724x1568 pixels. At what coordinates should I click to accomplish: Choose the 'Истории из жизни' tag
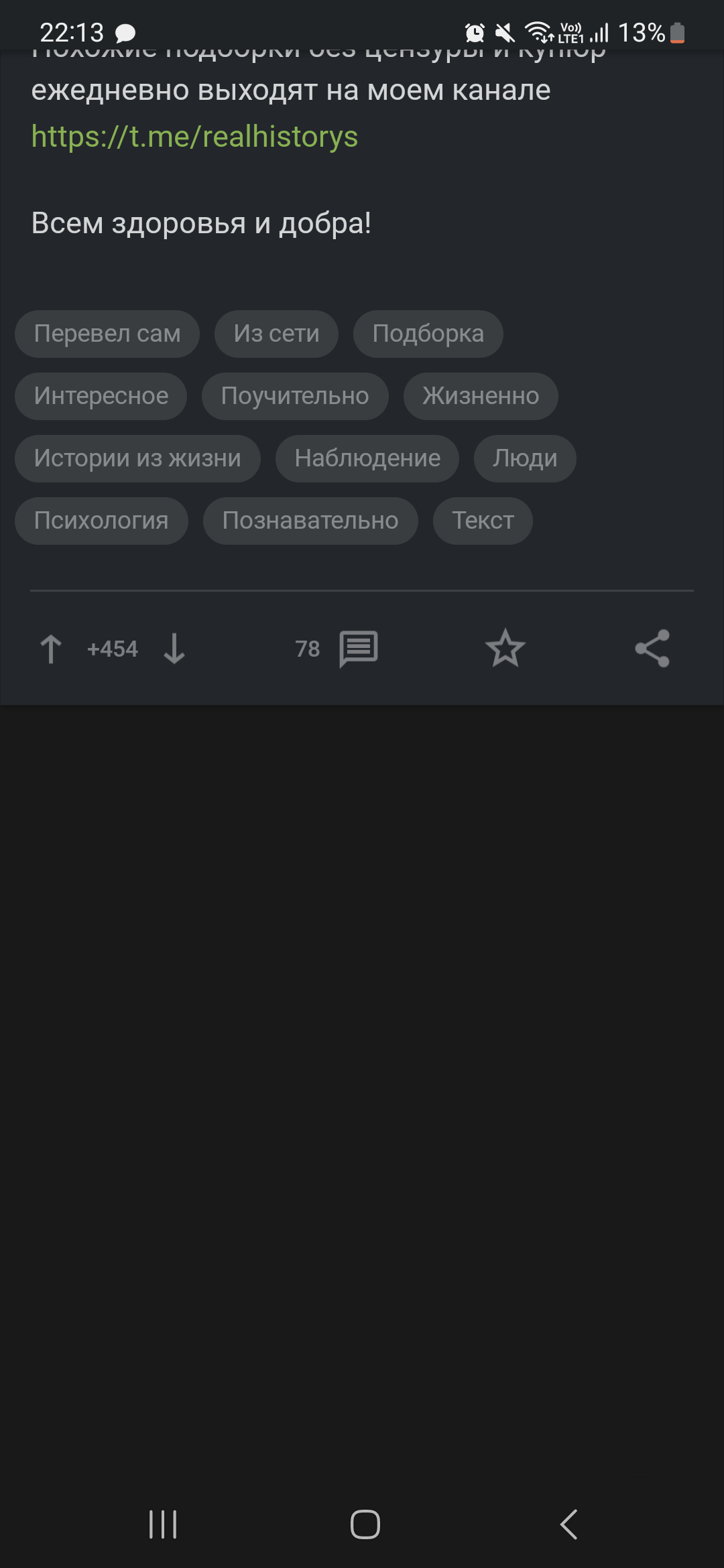coord(137,458)
